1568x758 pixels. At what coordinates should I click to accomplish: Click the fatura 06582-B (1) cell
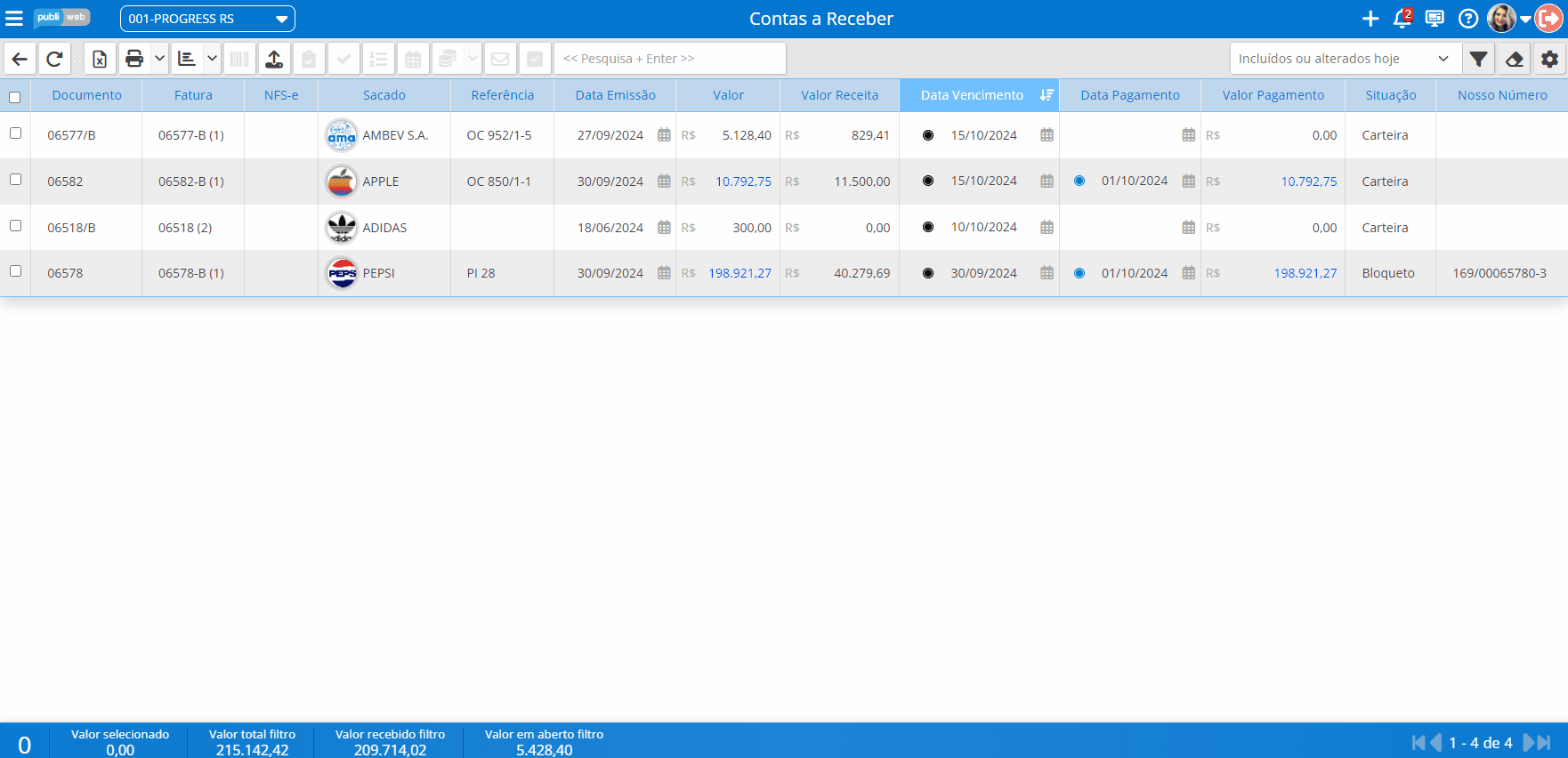coord(191,181)
